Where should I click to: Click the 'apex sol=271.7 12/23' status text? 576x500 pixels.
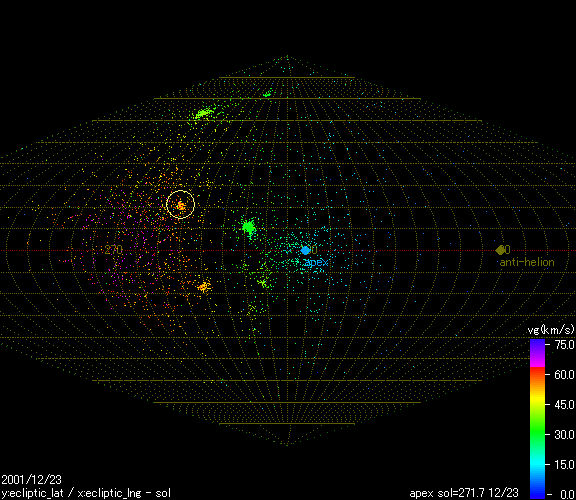[464, 493]
